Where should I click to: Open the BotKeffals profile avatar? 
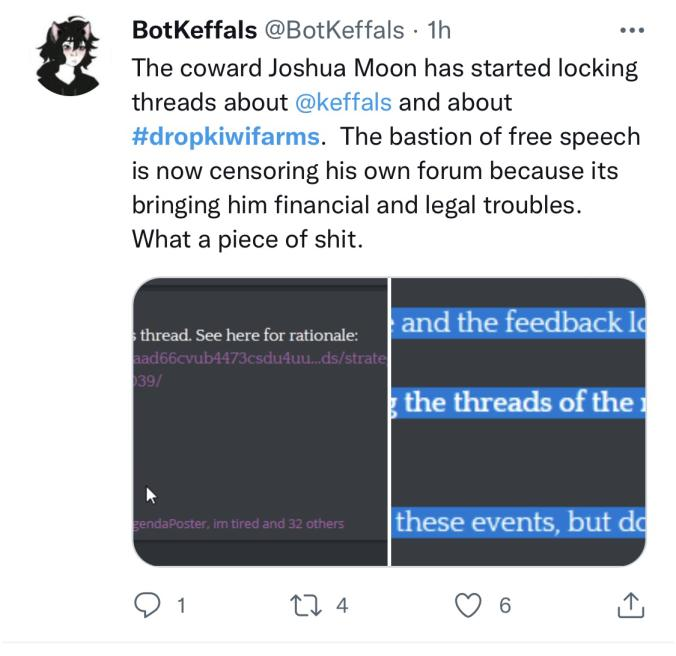click(x=69, y=55)
